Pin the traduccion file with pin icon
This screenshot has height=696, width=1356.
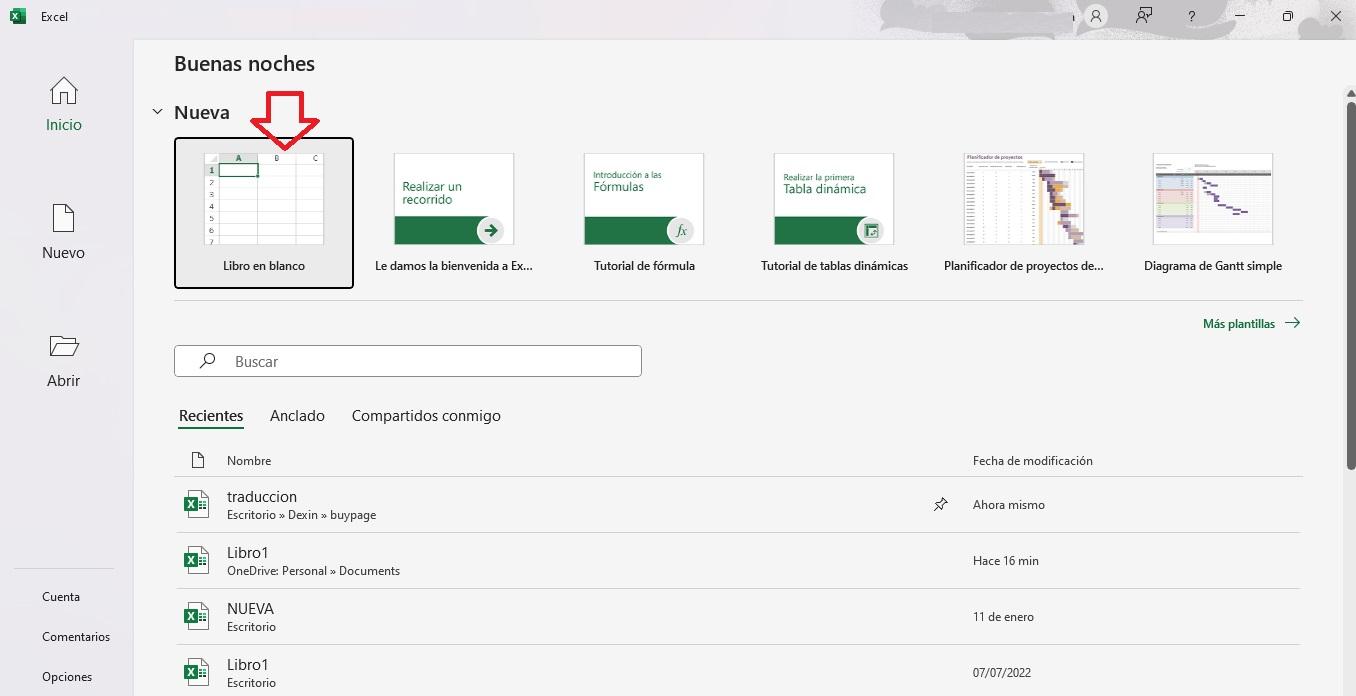tap(940, 505)
